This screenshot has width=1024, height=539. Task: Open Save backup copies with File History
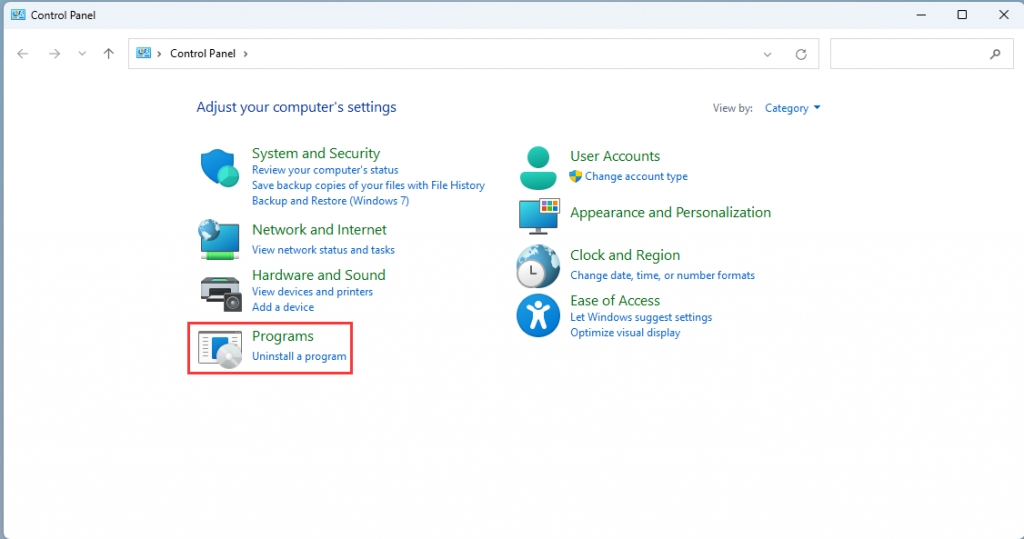point(368,186)
